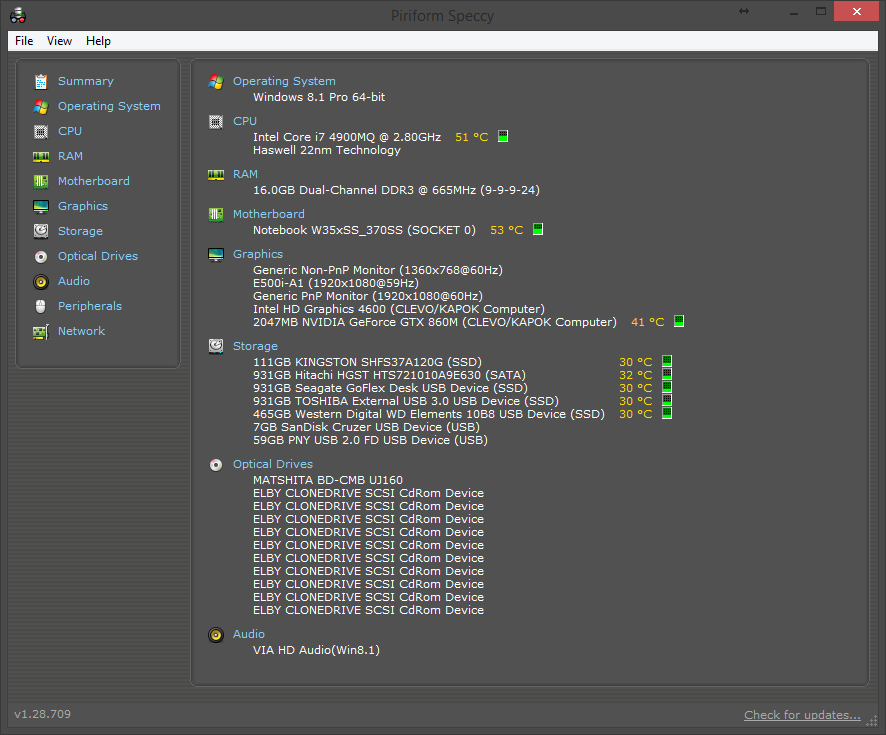
Task: Click the Summary clipboard icon in sidebar
Action: tap(41, 82)
